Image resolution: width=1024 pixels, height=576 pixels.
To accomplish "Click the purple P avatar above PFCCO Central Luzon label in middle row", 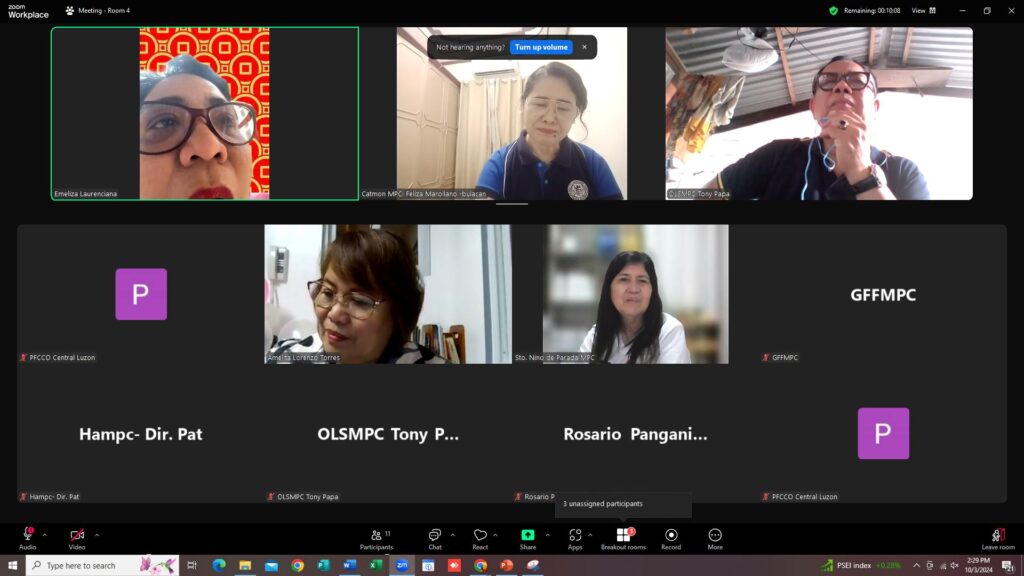I will pyautogui.click(x=141, y=294).
